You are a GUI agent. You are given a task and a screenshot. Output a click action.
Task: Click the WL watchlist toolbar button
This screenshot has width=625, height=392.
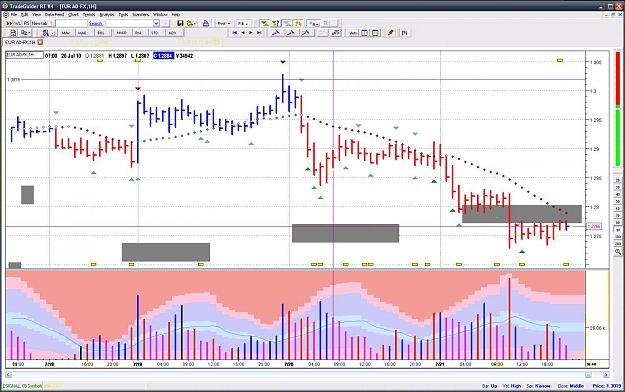pos(18,23)
